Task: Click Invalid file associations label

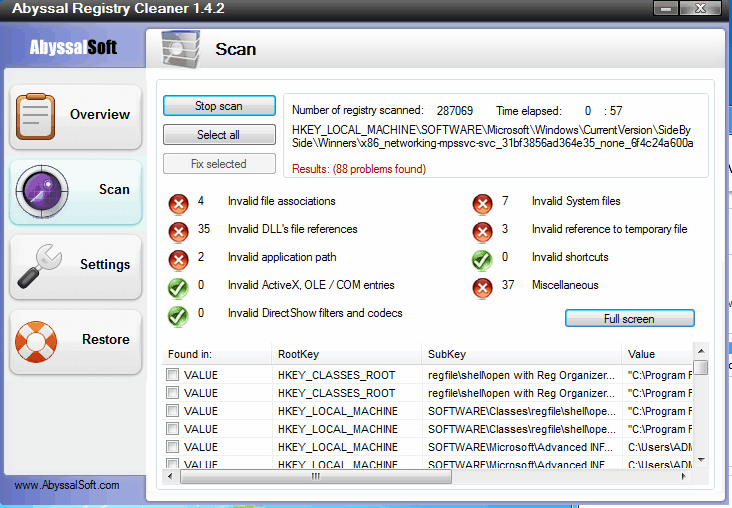Action: pyautogui.click(x=282, y=201)
